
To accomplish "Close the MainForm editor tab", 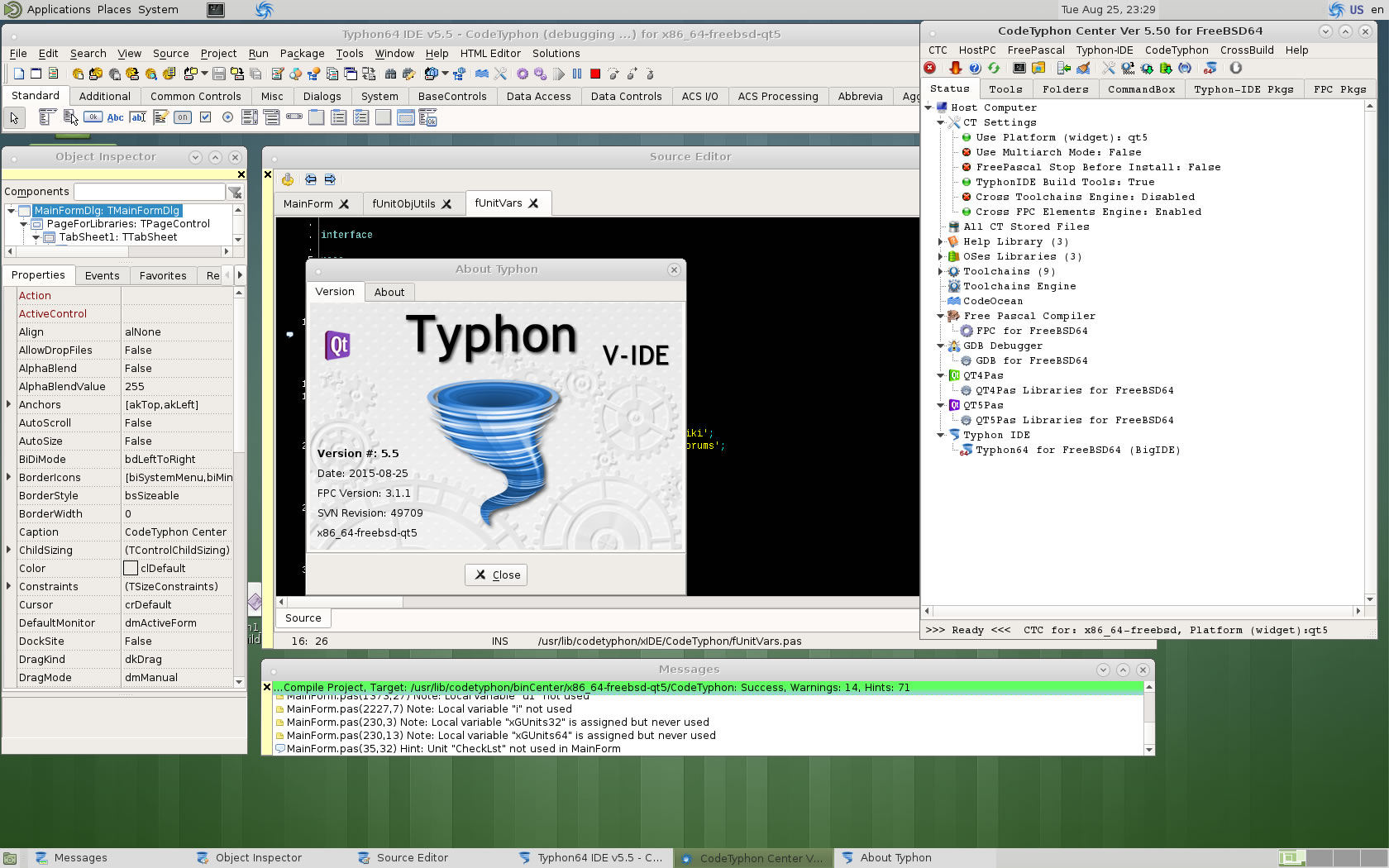I will point(344,204).
